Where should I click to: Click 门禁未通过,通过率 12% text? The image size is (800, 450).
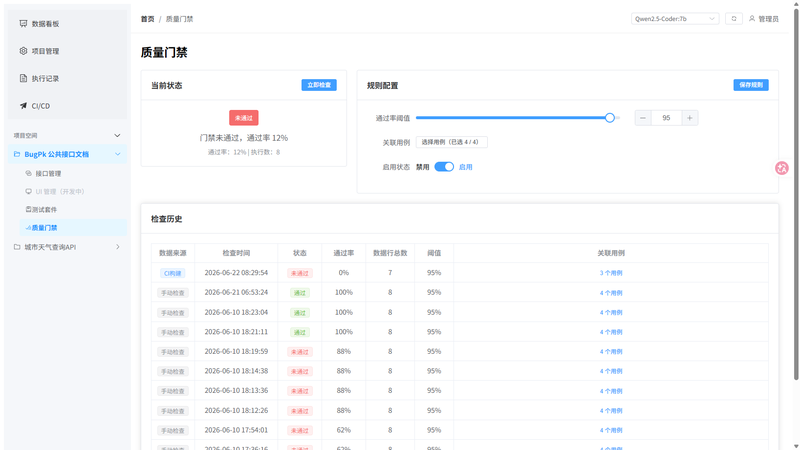[x=243, y=138]
